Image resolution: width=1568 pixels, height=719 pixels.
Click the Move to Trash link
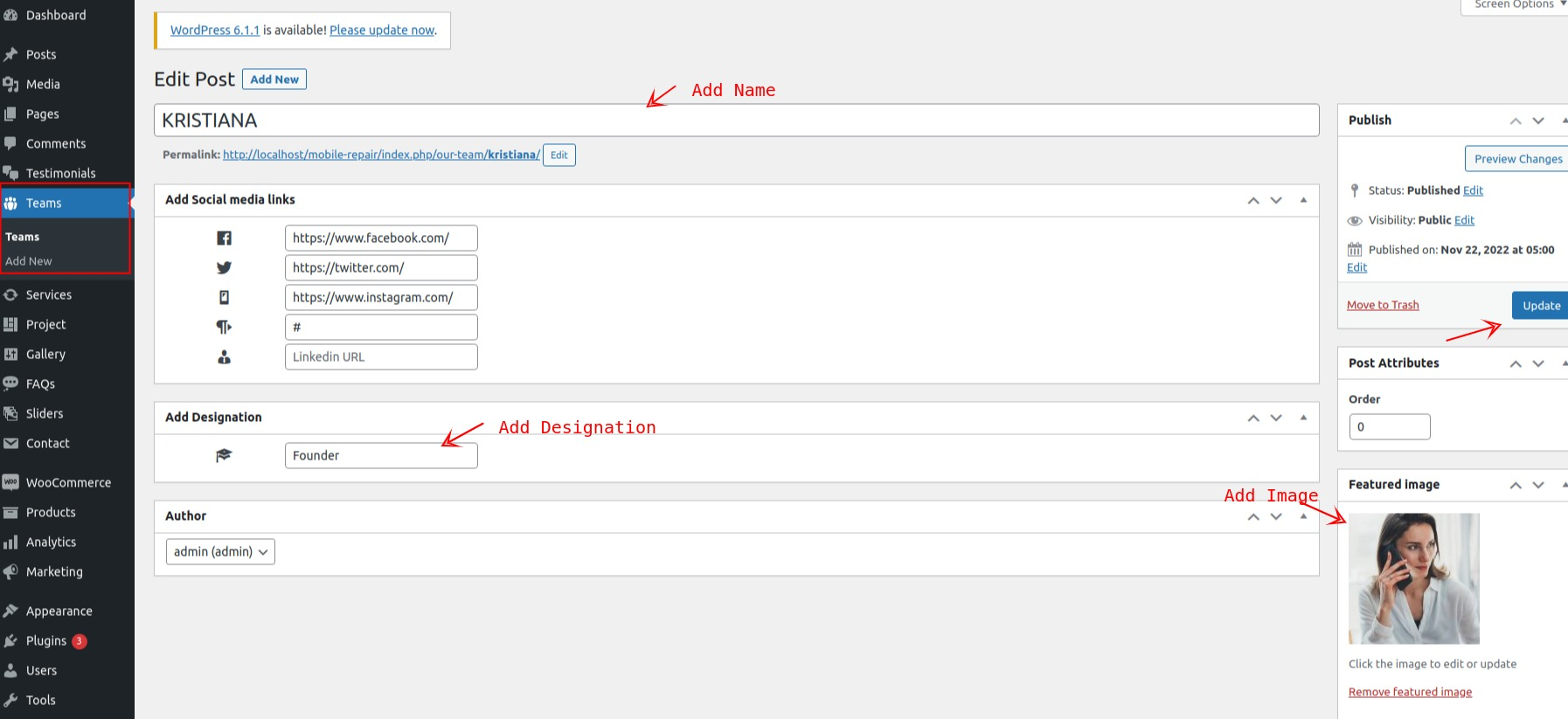tap(1383, 305)
